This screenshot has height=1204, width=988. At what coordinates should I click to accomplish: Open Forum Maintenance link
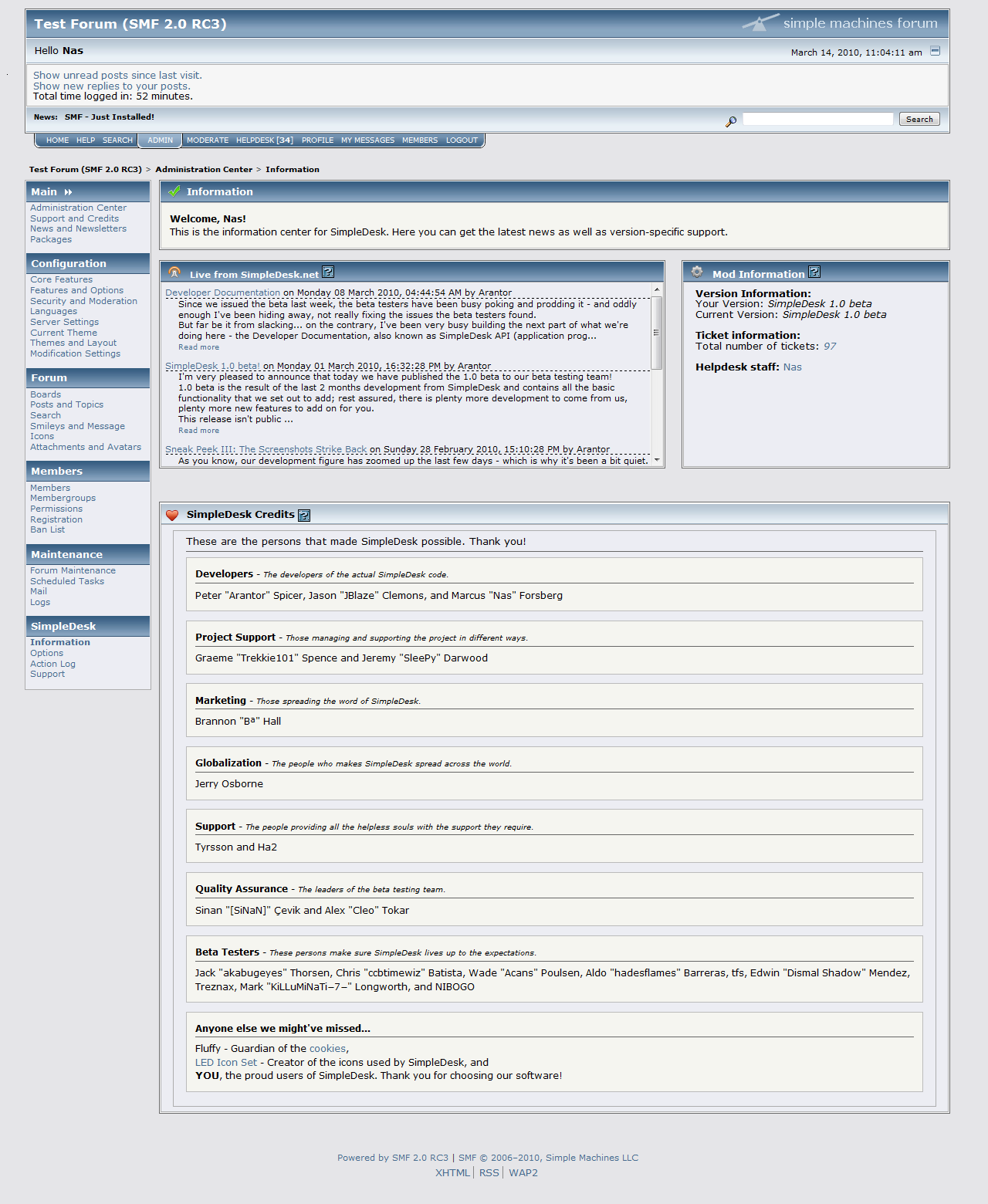(73, 570)
